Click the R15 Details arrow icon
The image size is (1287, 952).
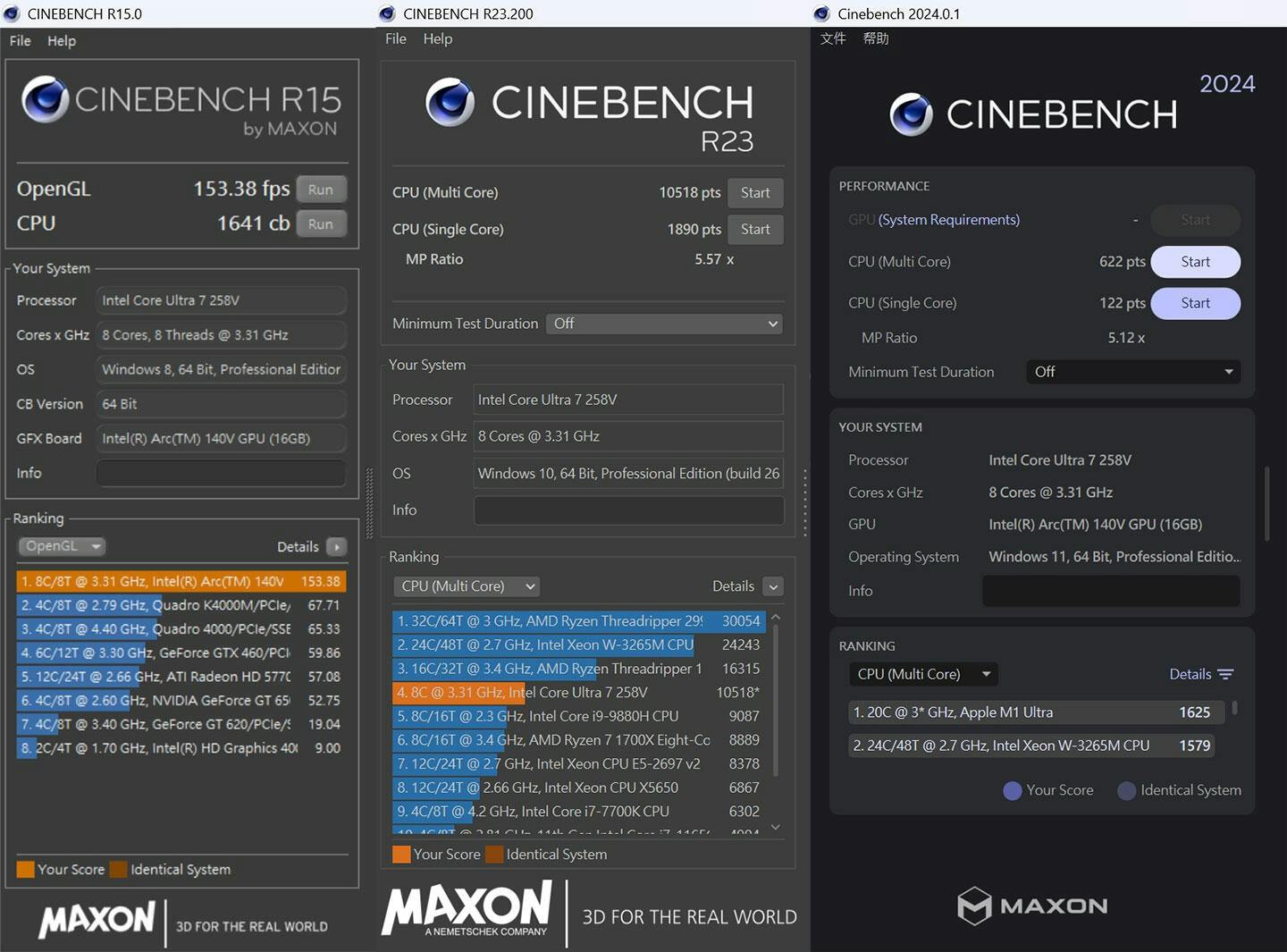337,547
